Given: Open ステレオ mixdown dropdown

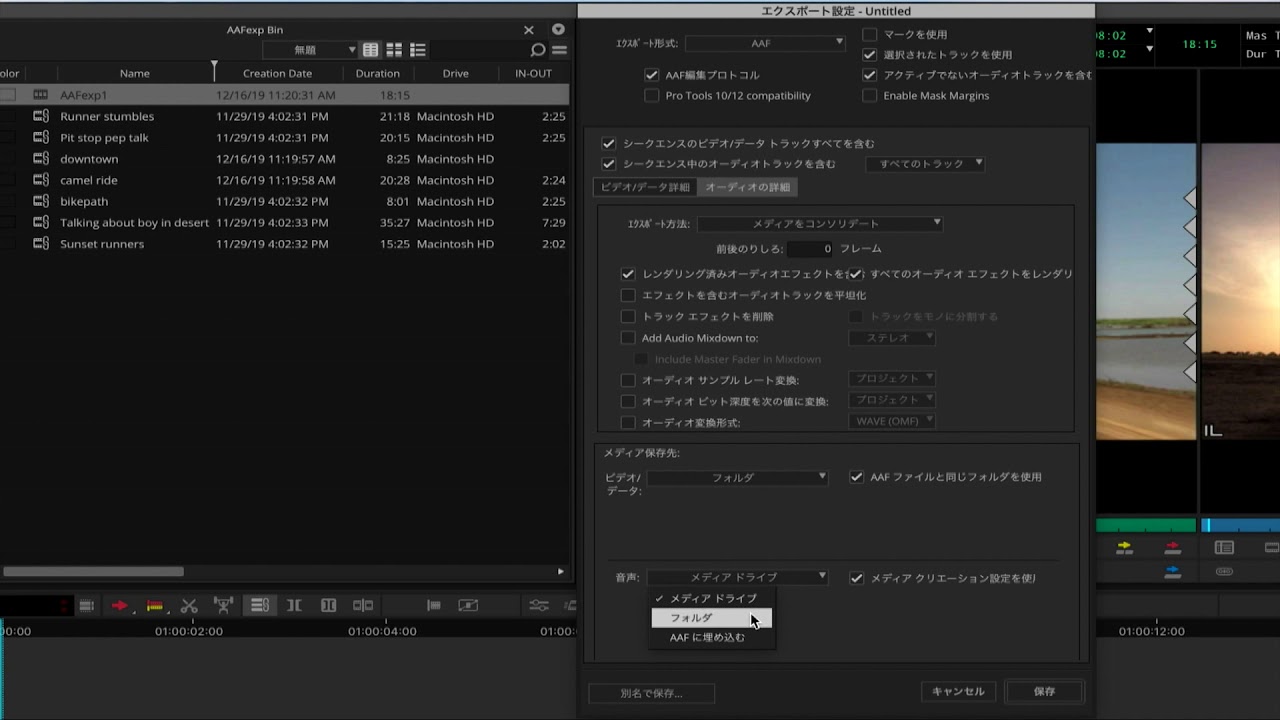Looking at the screenshot, I should click(892, 338).
